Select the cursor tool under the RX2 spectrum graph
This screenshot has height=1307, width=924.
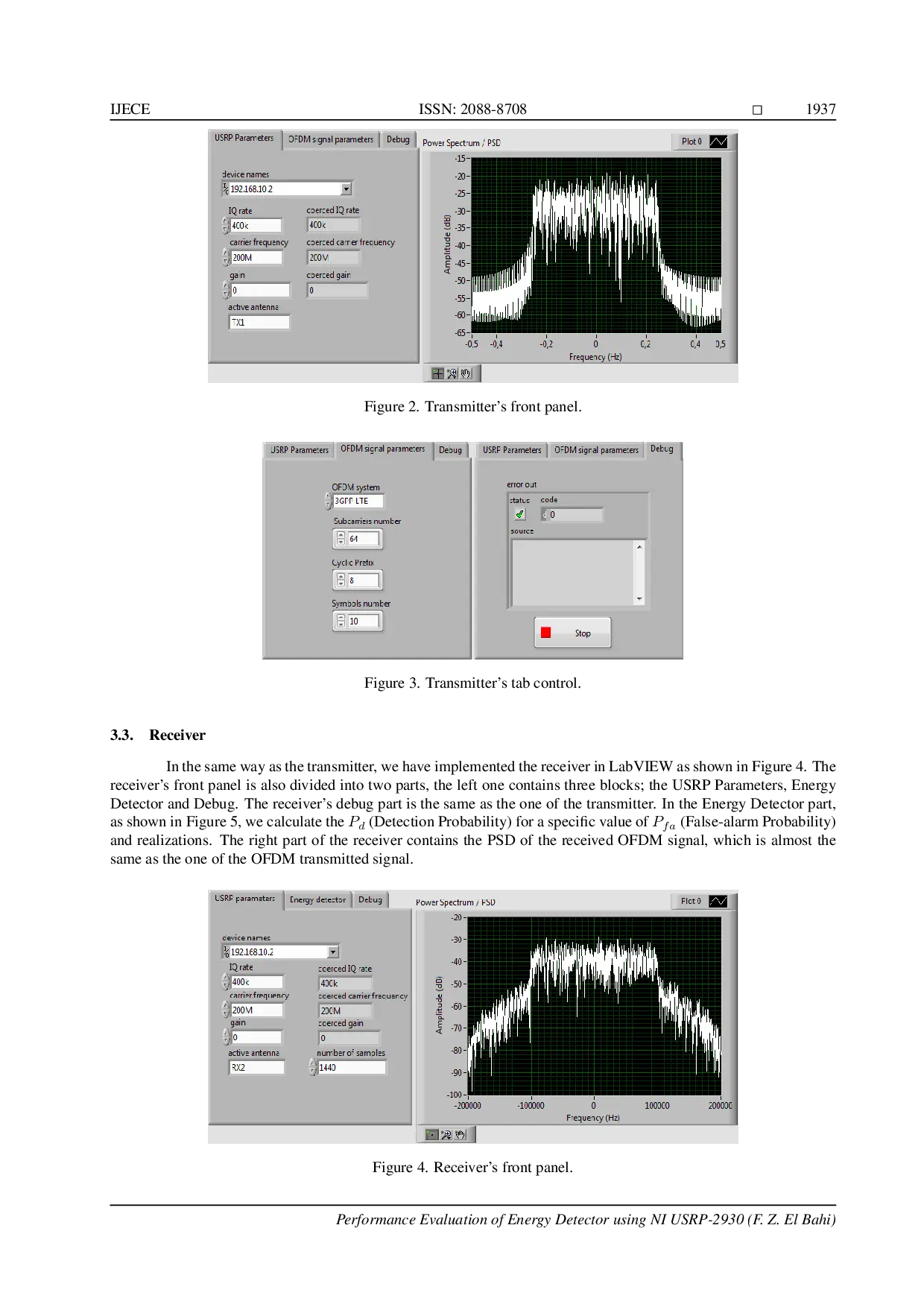[431, 1134]
